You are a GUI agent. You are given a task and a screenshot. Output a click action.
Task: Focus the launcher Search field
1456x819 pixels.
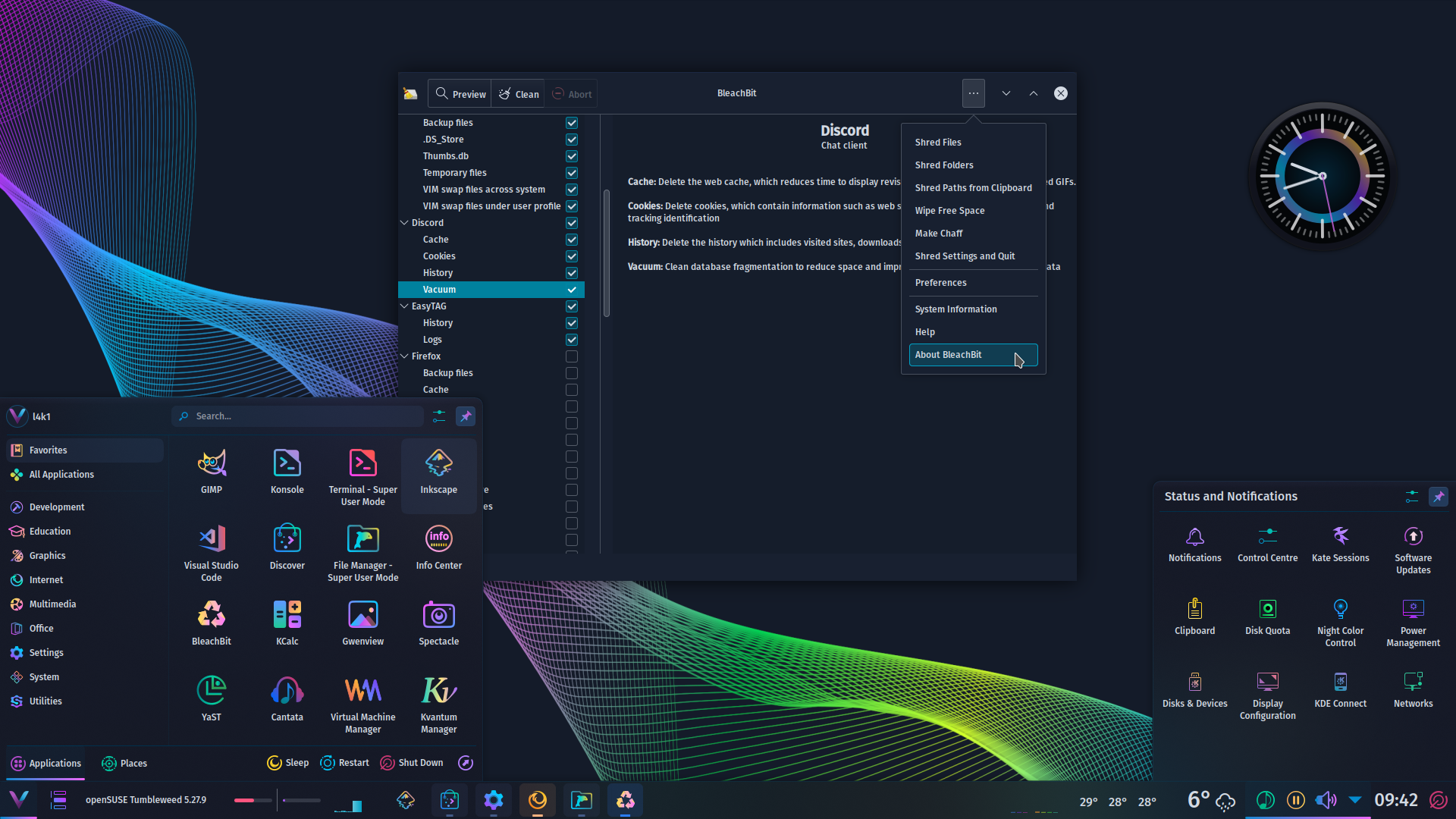(298, 416)
